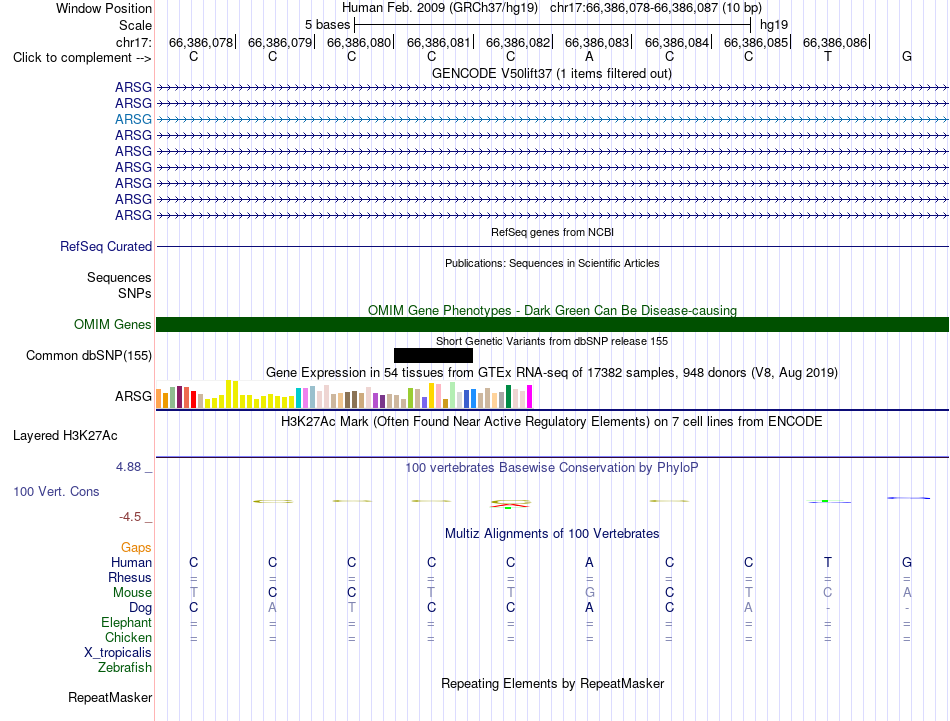Click base T in the Dog alignment row
The width and height of the screenshot is (950, 721).
click(351, 608)
